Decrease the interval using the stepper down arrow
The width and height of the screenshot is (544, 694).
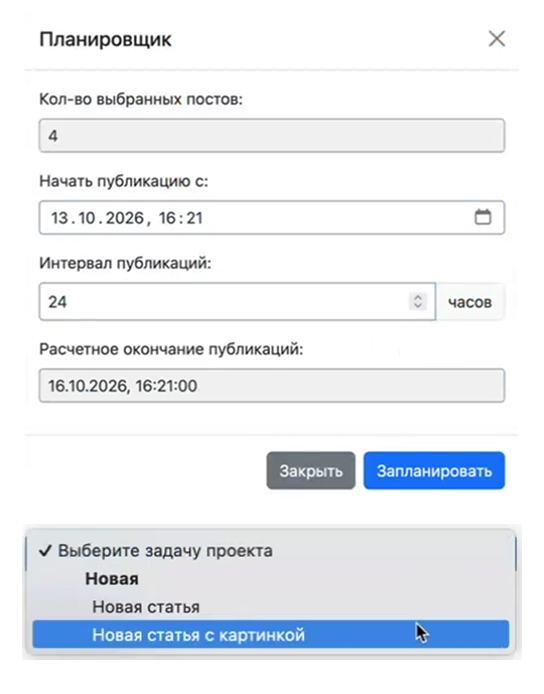417,305
